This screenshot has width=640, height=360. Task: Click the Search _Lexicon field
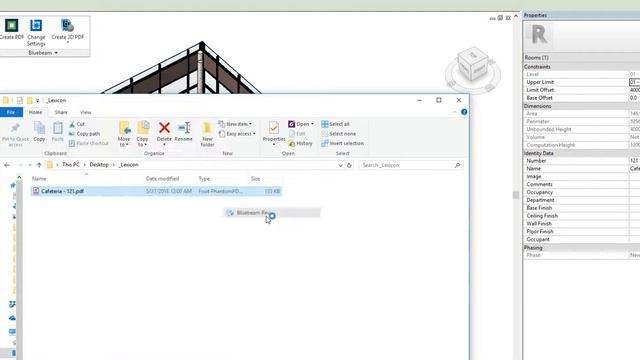411,165
